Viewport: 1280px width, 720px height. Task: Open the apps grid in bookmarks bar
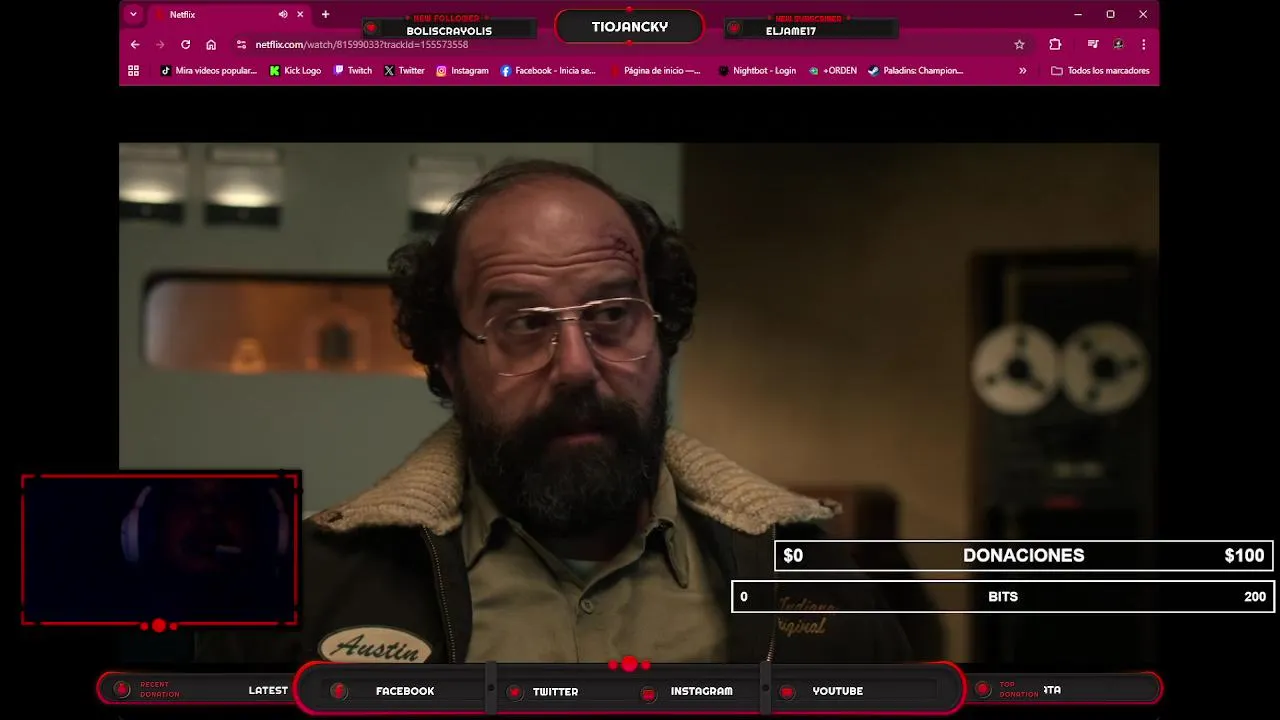(133, 70)
